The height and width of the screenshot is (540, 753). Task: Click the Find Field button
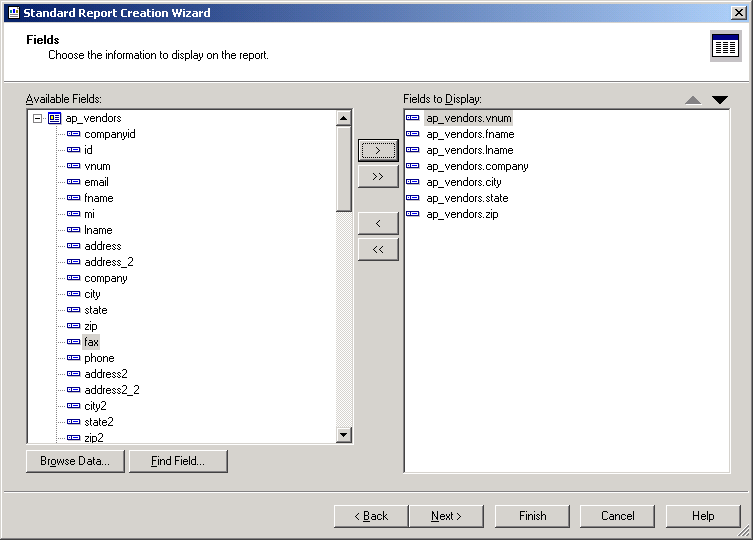click(x=178, y=461)
